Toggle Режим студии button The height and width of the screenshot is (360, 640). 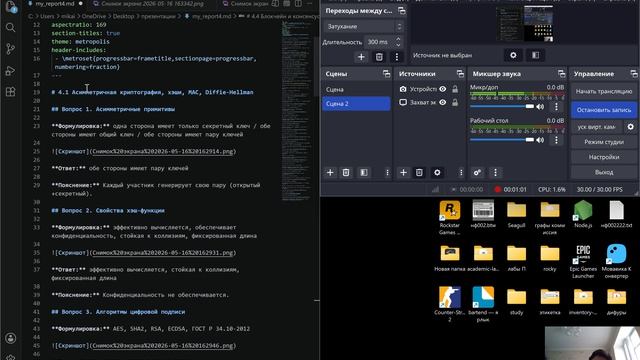[604, 142]
